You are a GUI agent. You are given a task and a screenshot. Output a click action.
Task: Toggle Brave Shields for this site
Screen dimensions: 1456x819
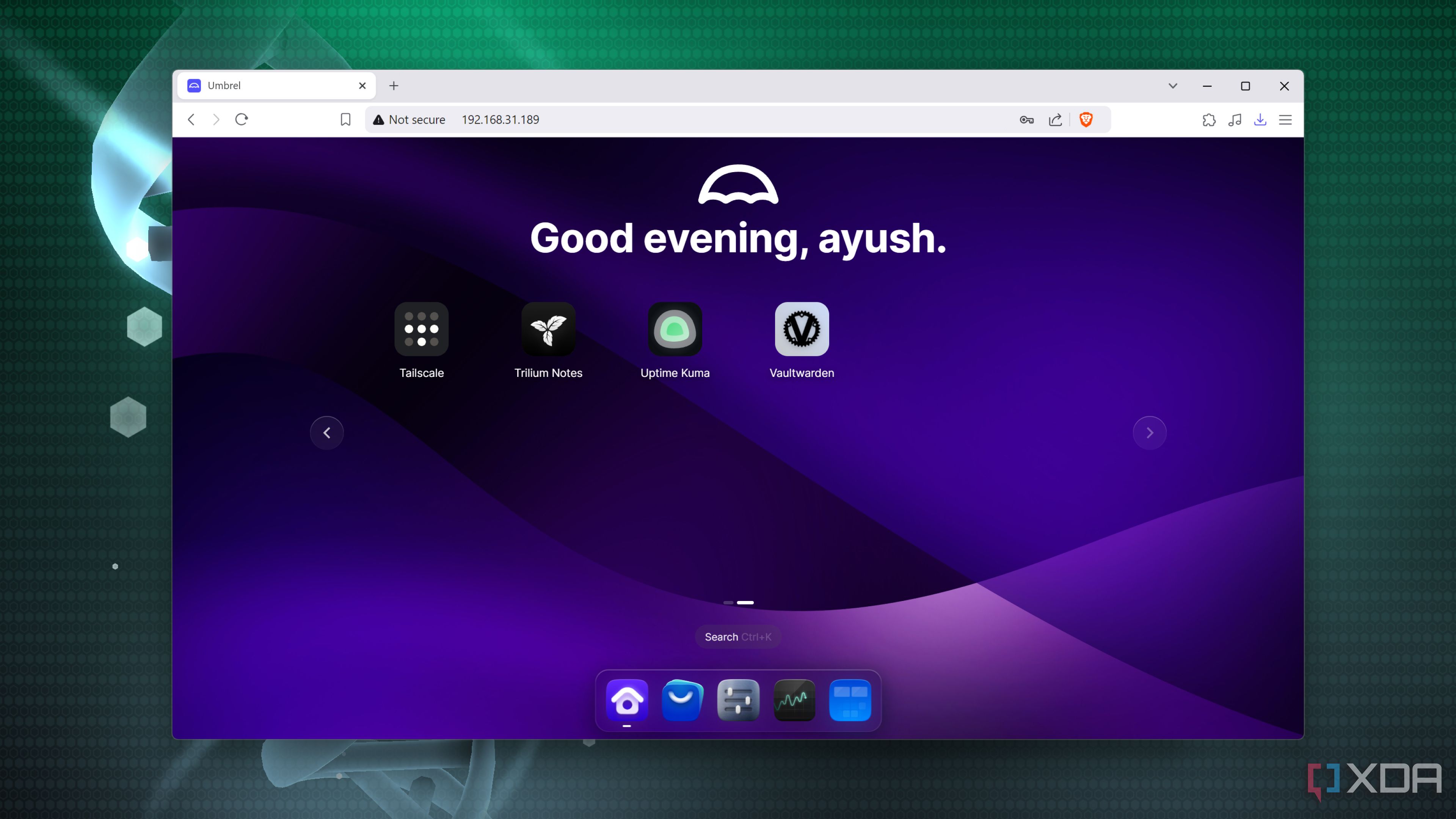(1086, 119)
